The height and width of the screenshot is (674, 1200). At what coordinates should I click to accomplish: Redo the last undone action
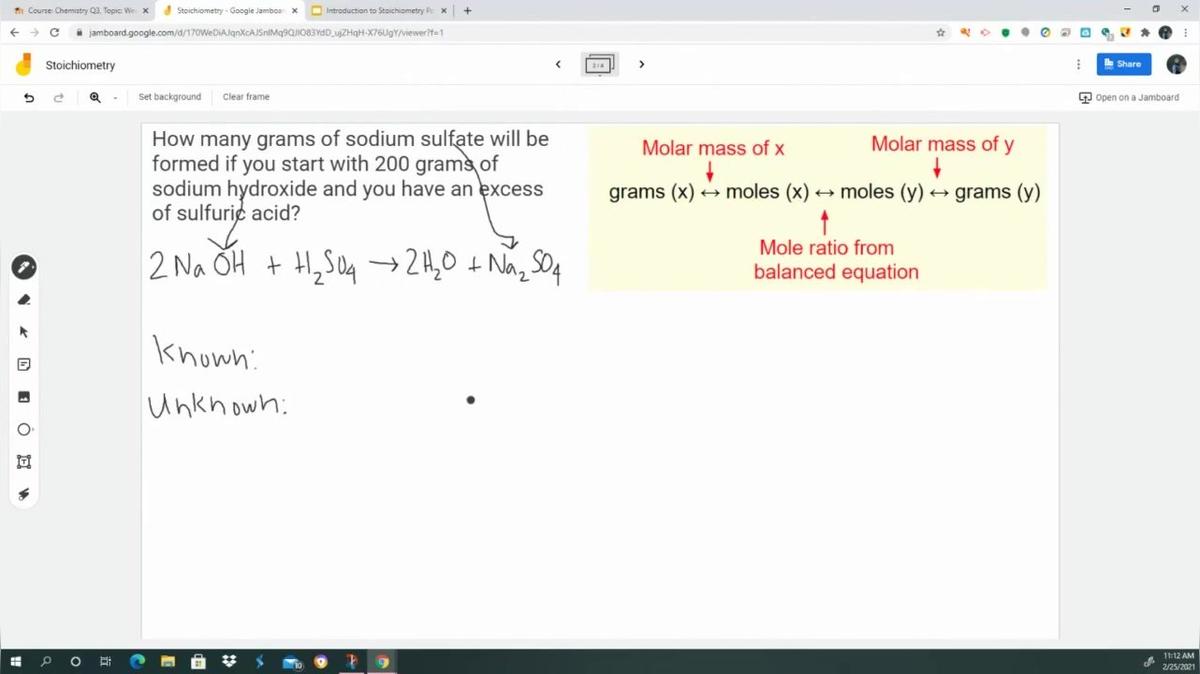point(59,97)
